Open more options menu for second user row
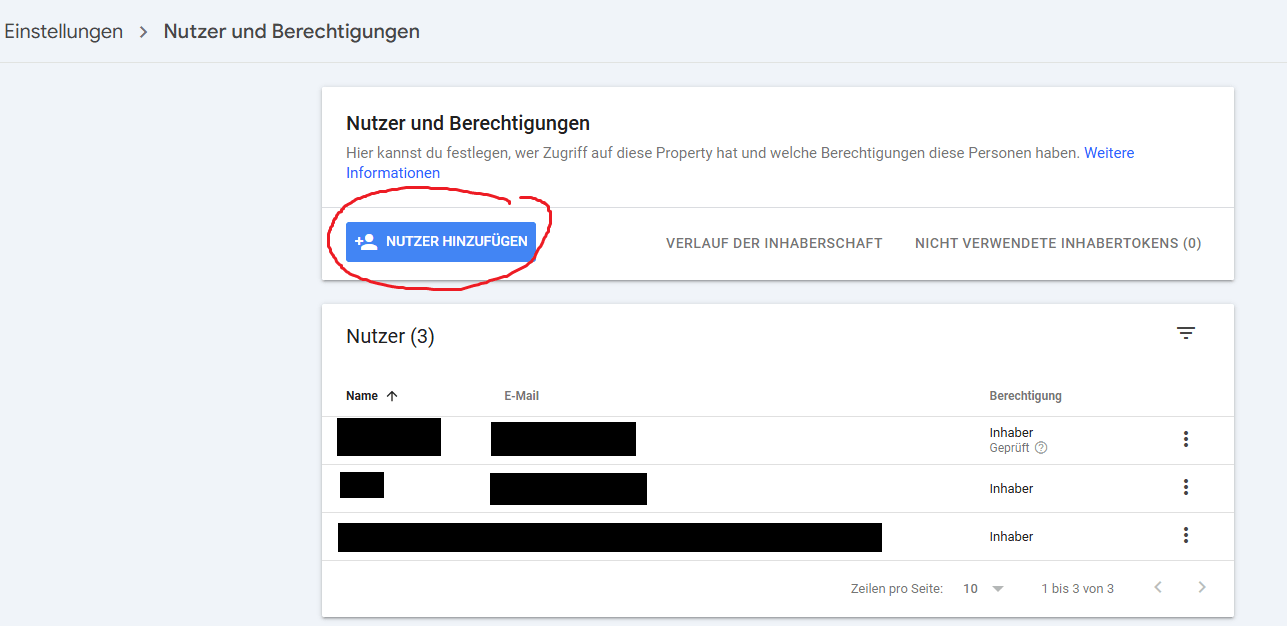 1186,487
